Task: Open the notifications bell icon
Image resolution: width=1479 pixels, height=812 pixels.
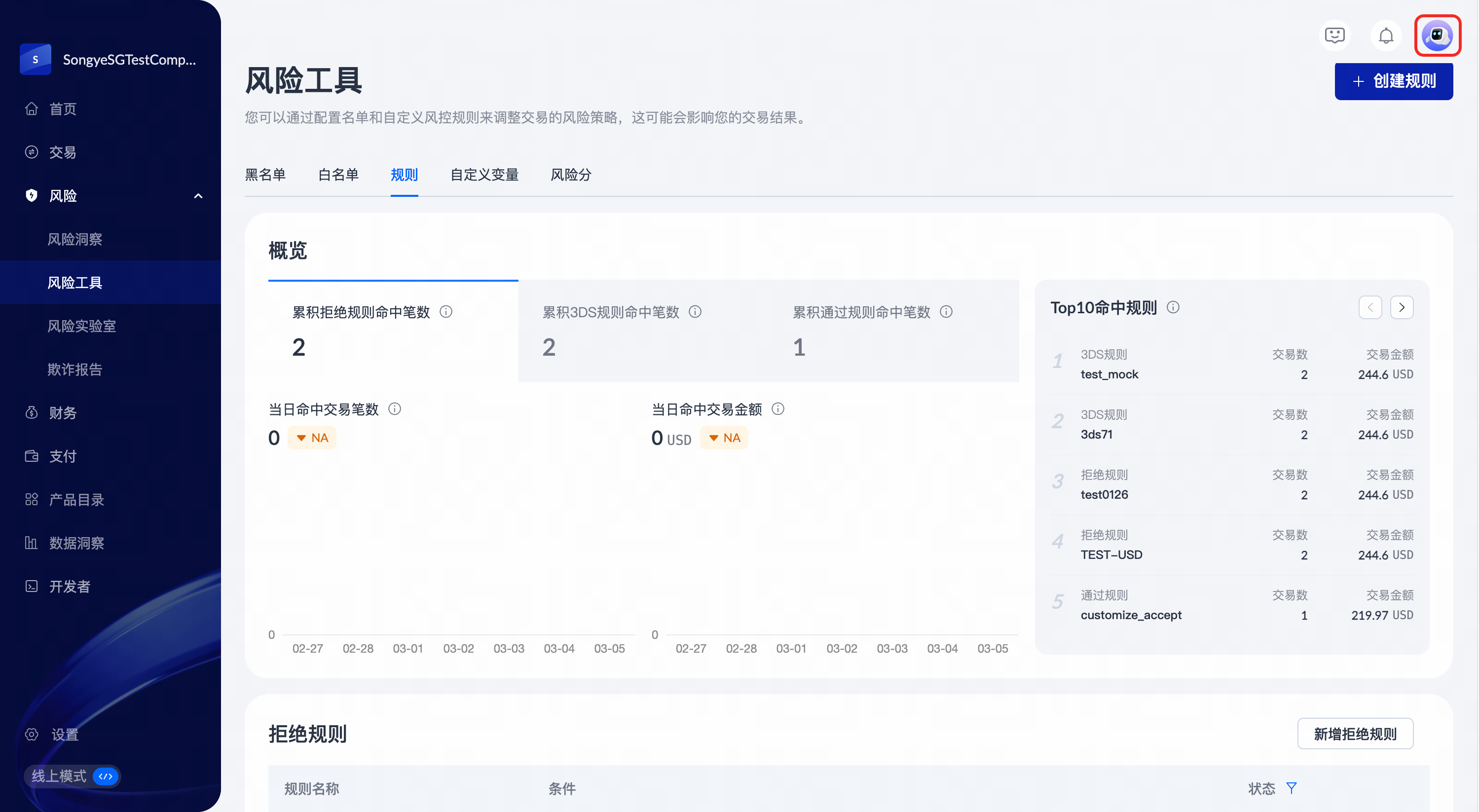Action: (1385, 36)
